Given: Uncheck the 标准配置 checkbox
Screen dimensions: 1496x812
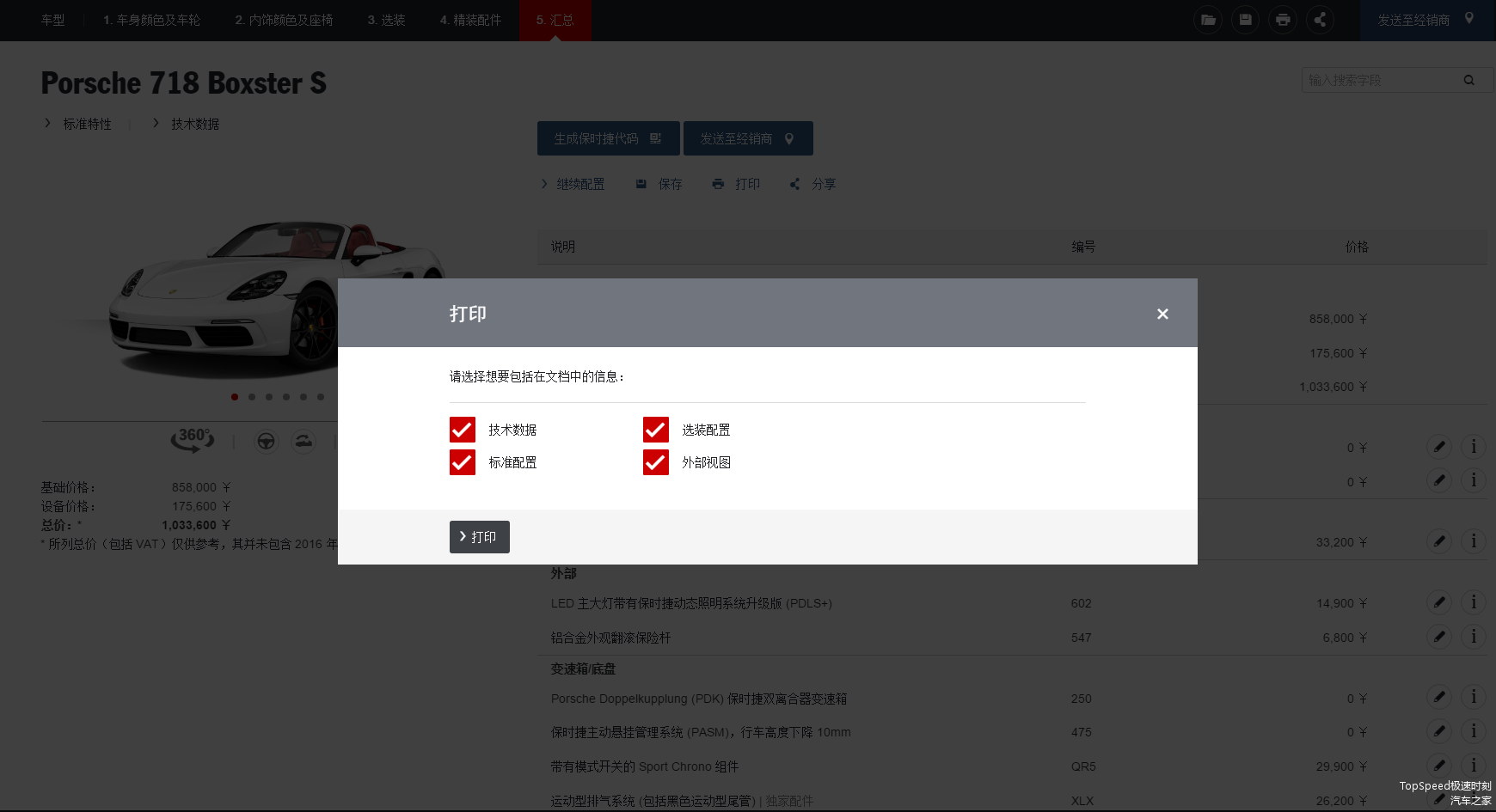Looking at the screenshot, I should tap(463, 462).
